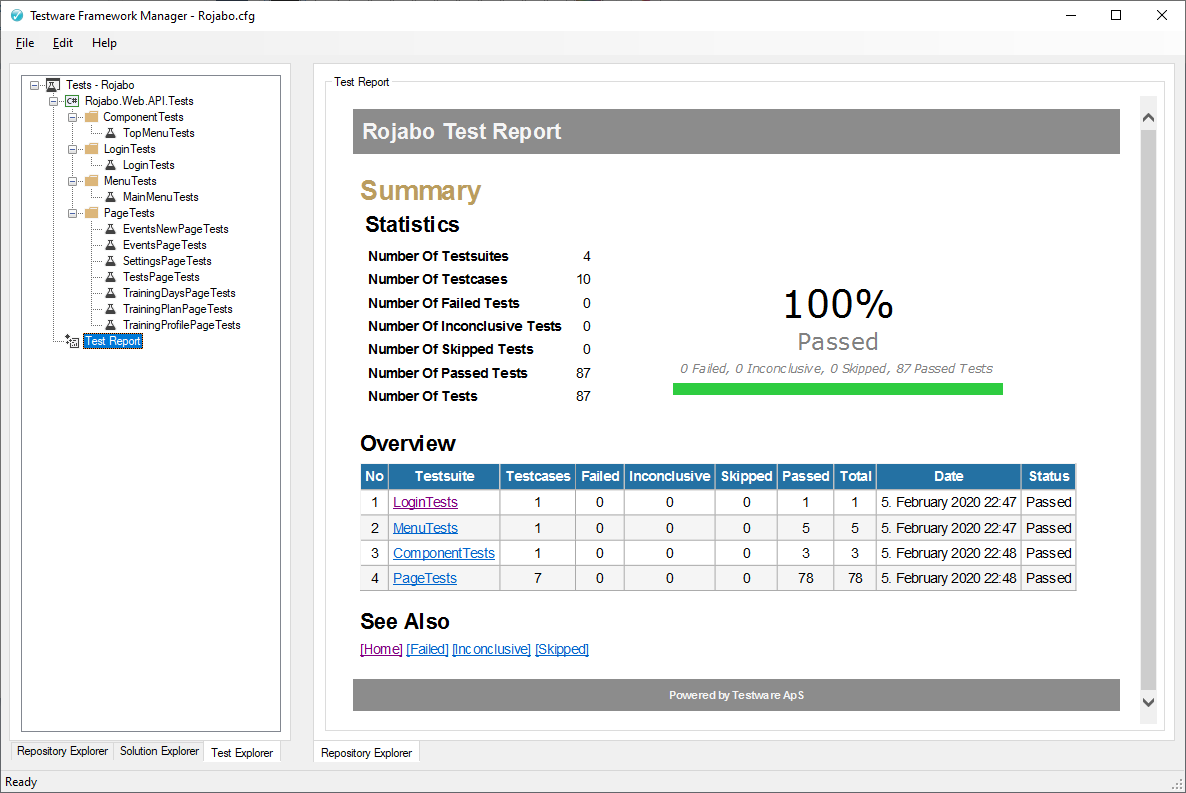Collapse the PageTests folder in tree
Image resolution: width=1186 pixels, height=793 pixels.
(x=73, y=213)
